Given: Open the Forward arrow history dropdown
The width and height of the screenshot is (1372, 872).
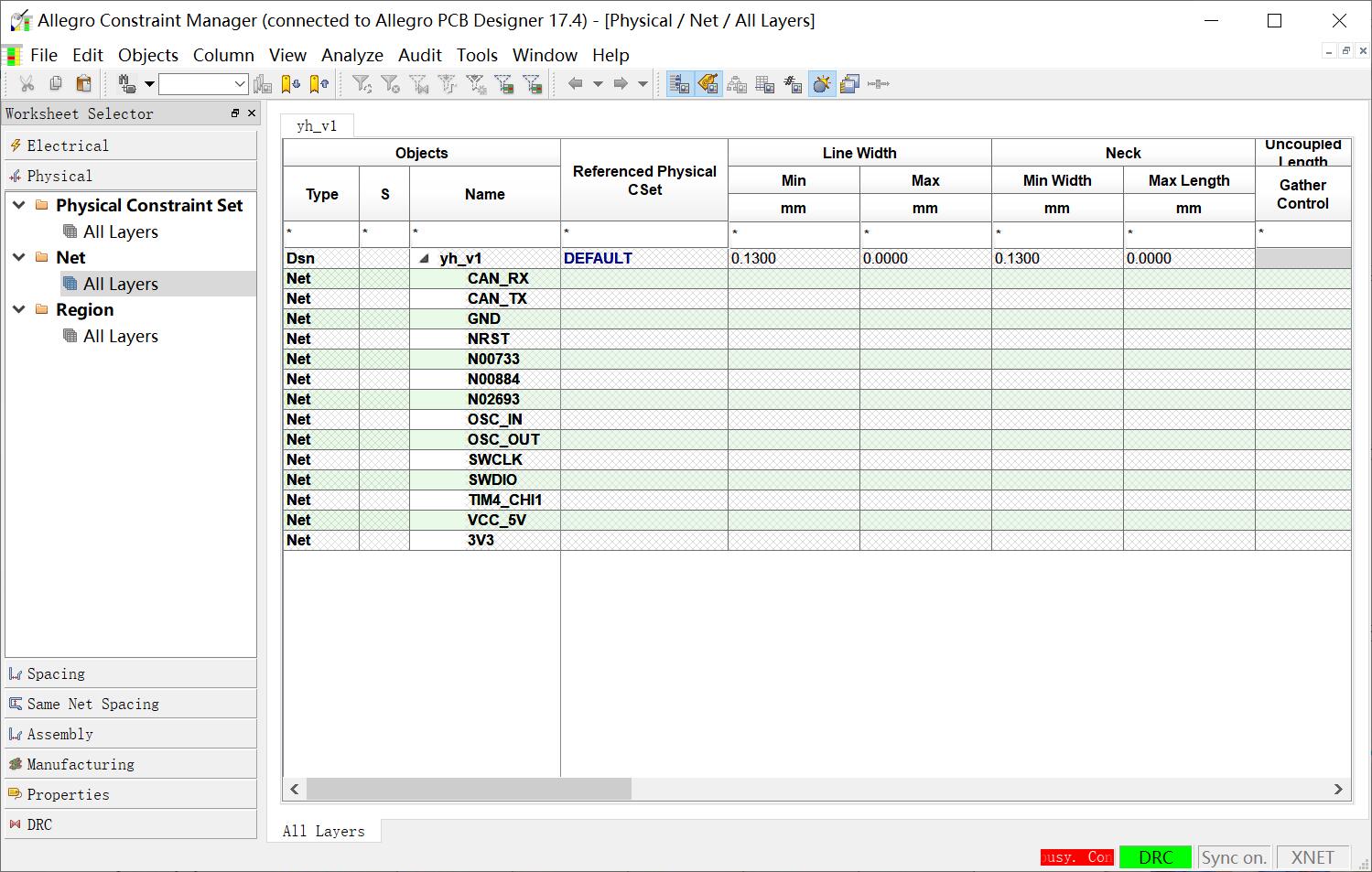Looking at the screenshot, I should coord(643,84).
